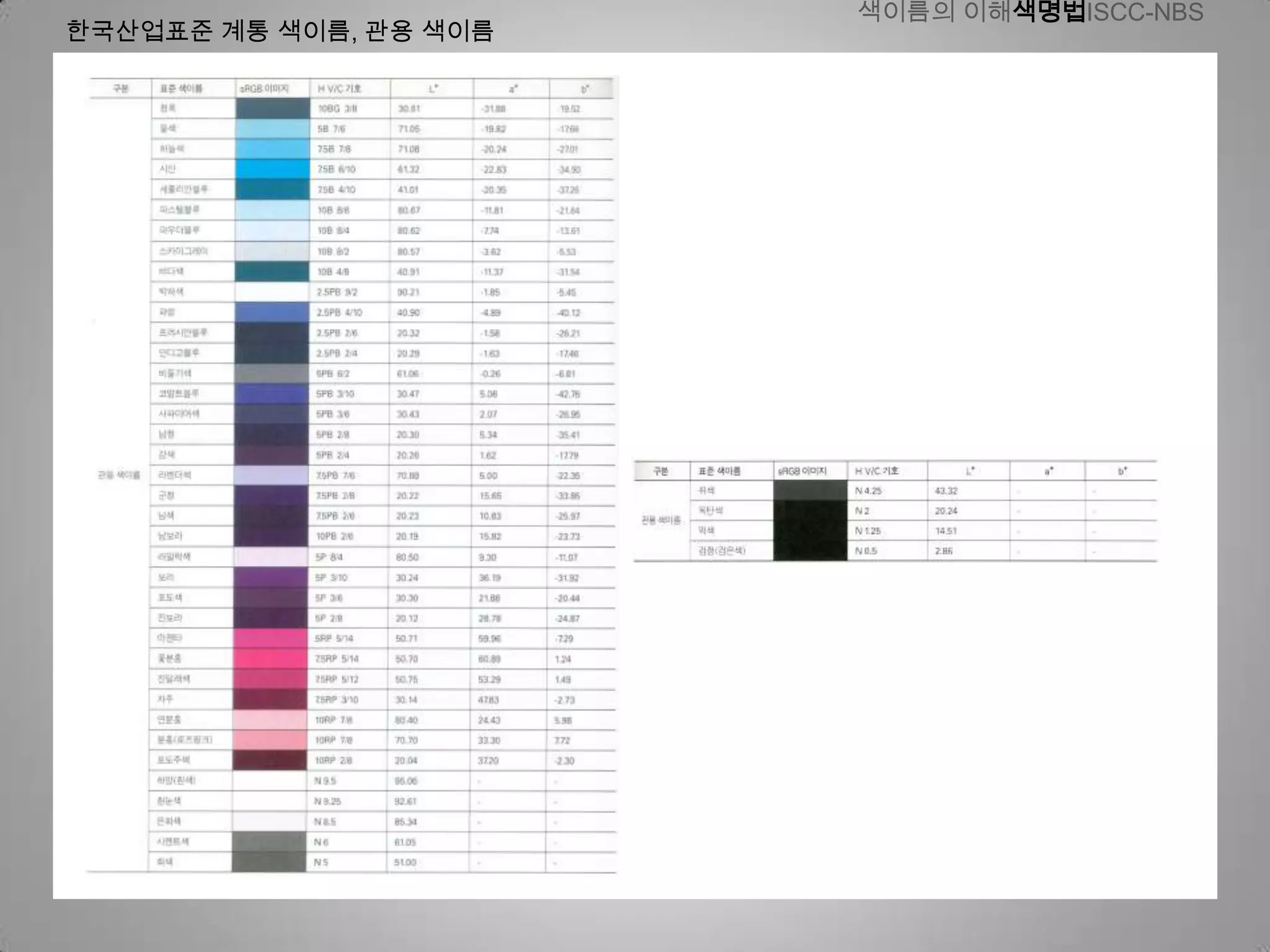The width and height of the screenshot is (1270, 952).
Task: Click the 'H V/C 기호' column header in the left table
Action: pos(339,89)
